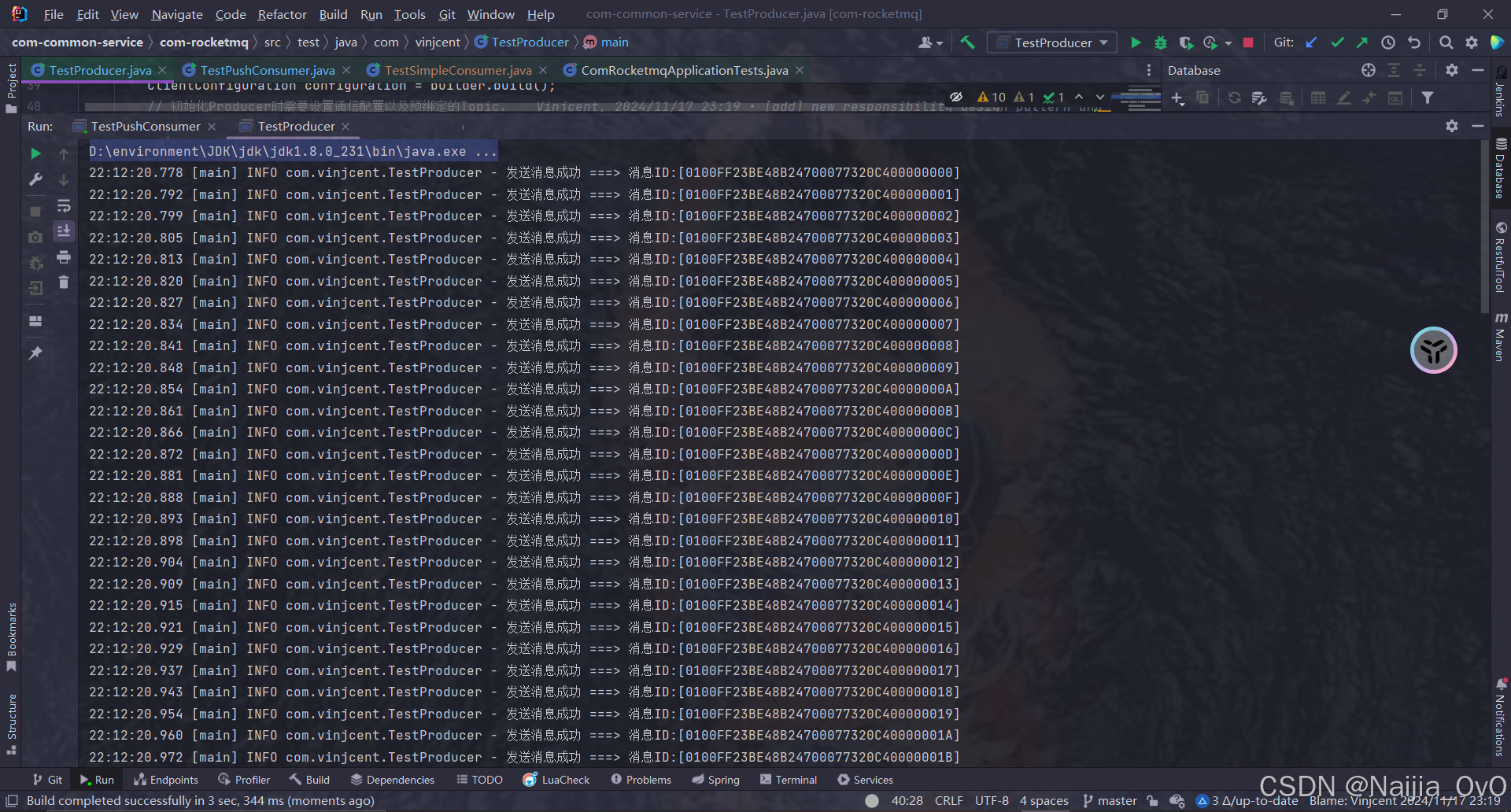Show more editor tab options (three dots)
This screenshot has width=1511, height=812.
pos(1149,70)
